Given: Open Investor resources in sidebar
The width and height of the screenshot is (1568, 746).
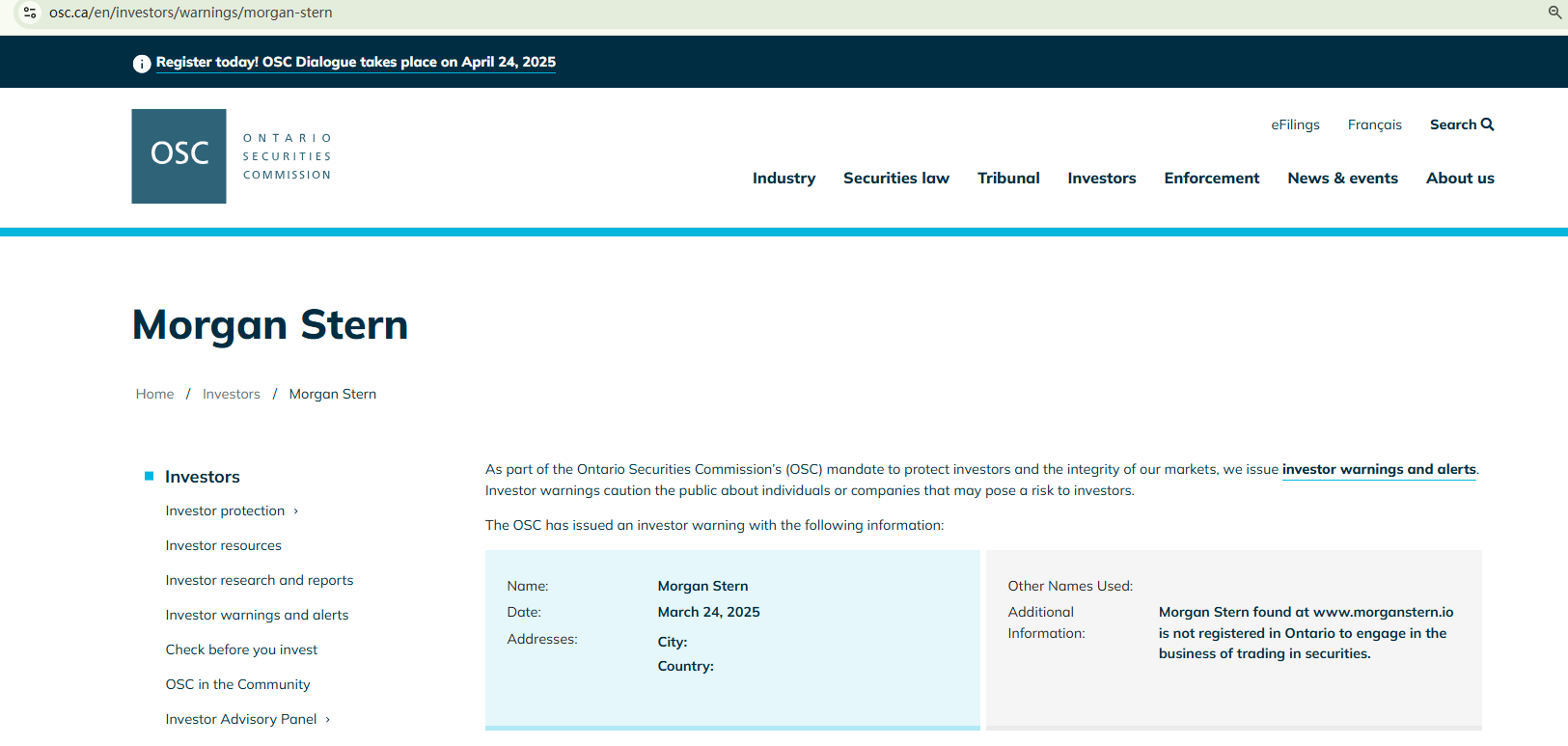Looking at the screenshot, I should [224, 546].
